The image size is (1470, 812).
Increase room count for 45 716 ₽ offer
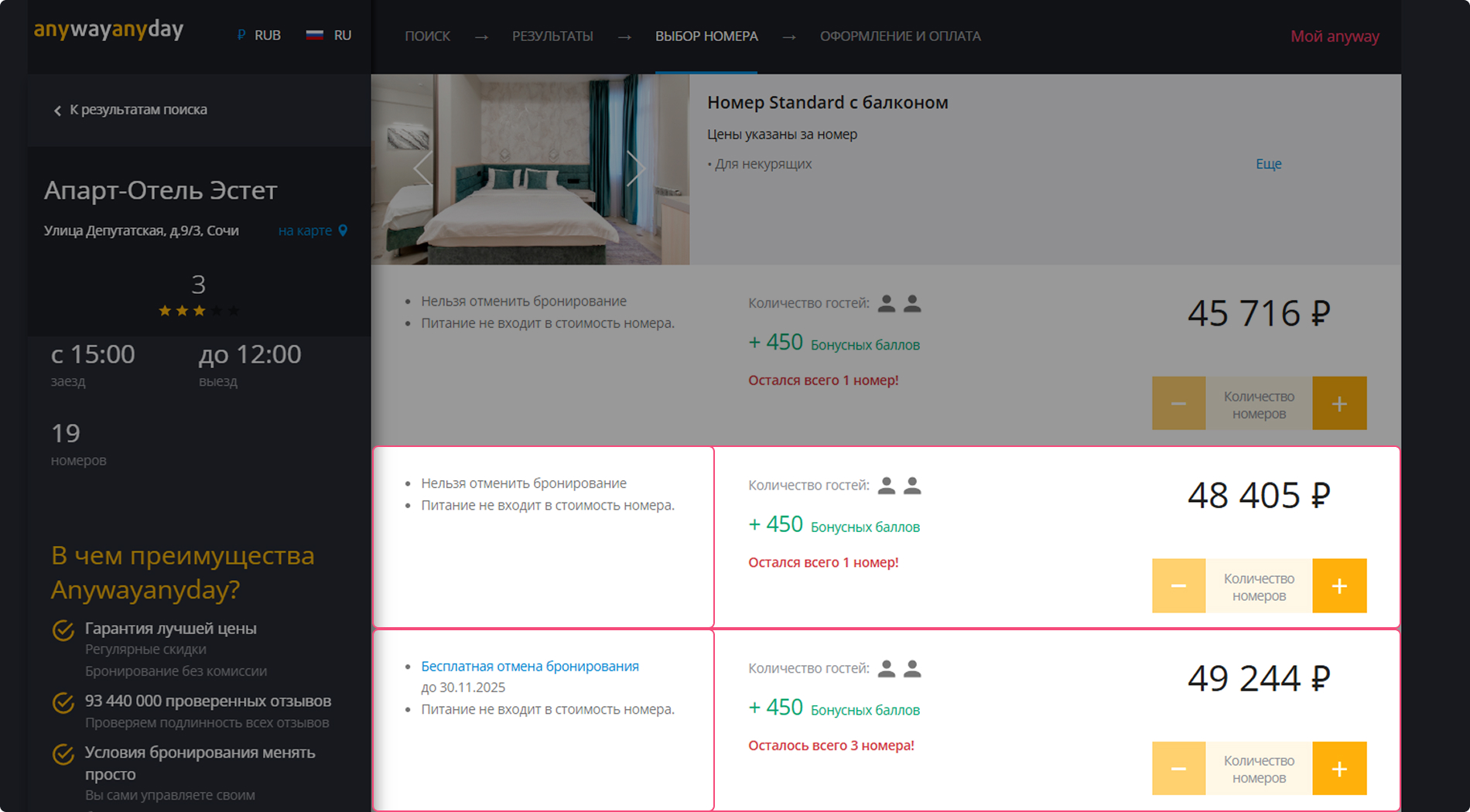(1339, 404)
